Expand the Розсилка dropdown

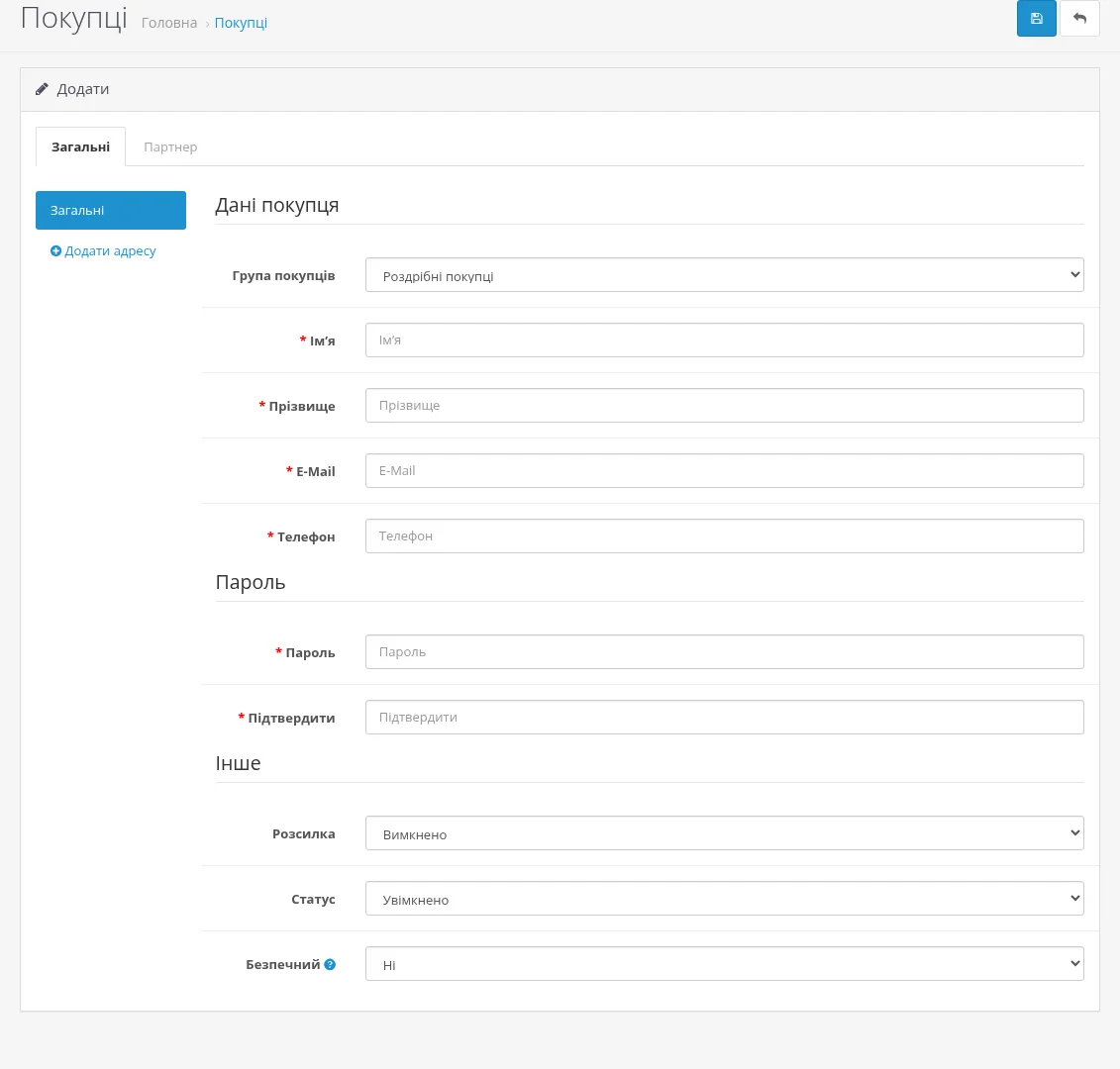724,833
